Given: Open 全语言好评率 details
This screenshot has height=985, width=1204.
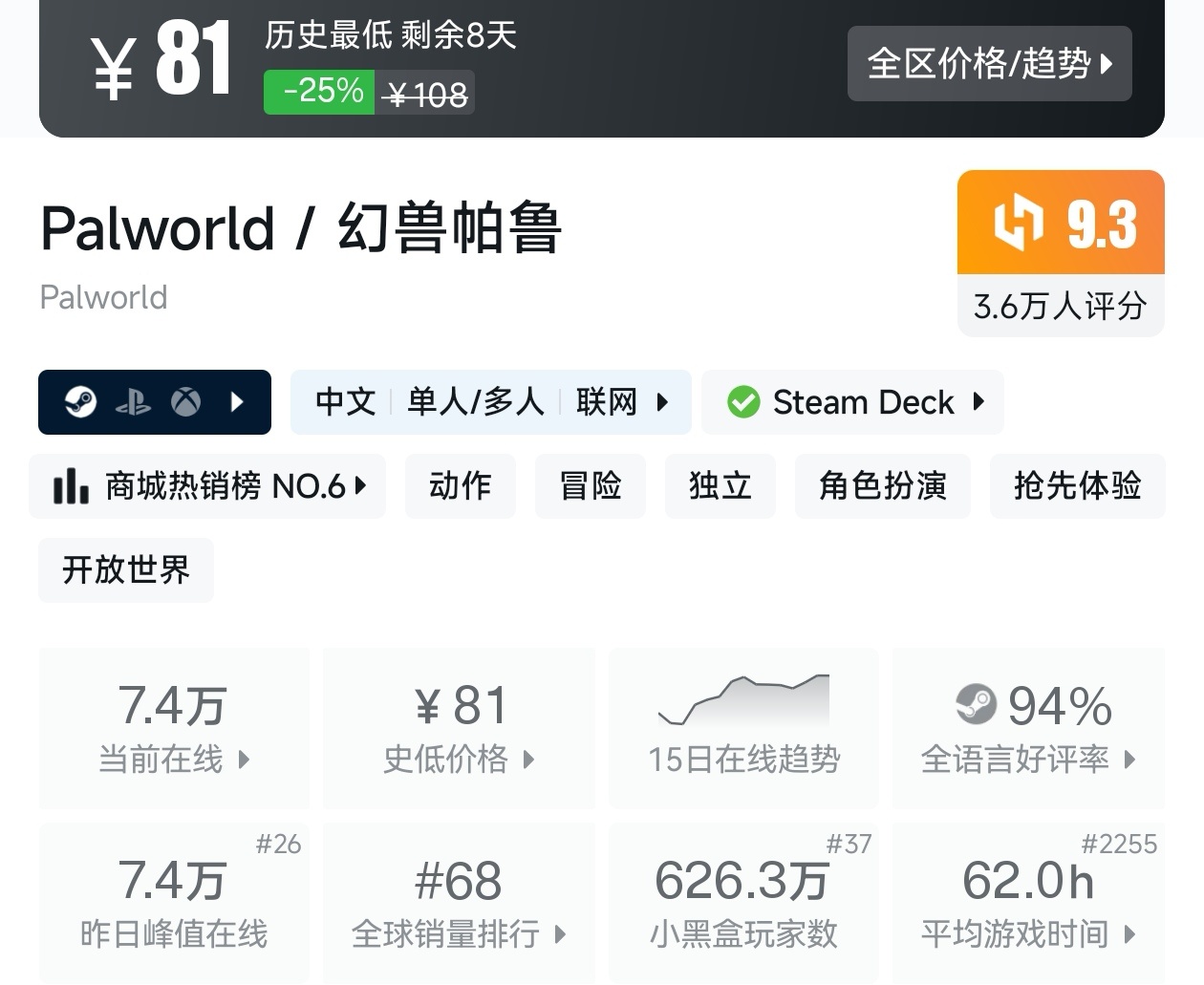Looking at the screenshot, I should click(x=1028, y=728).
